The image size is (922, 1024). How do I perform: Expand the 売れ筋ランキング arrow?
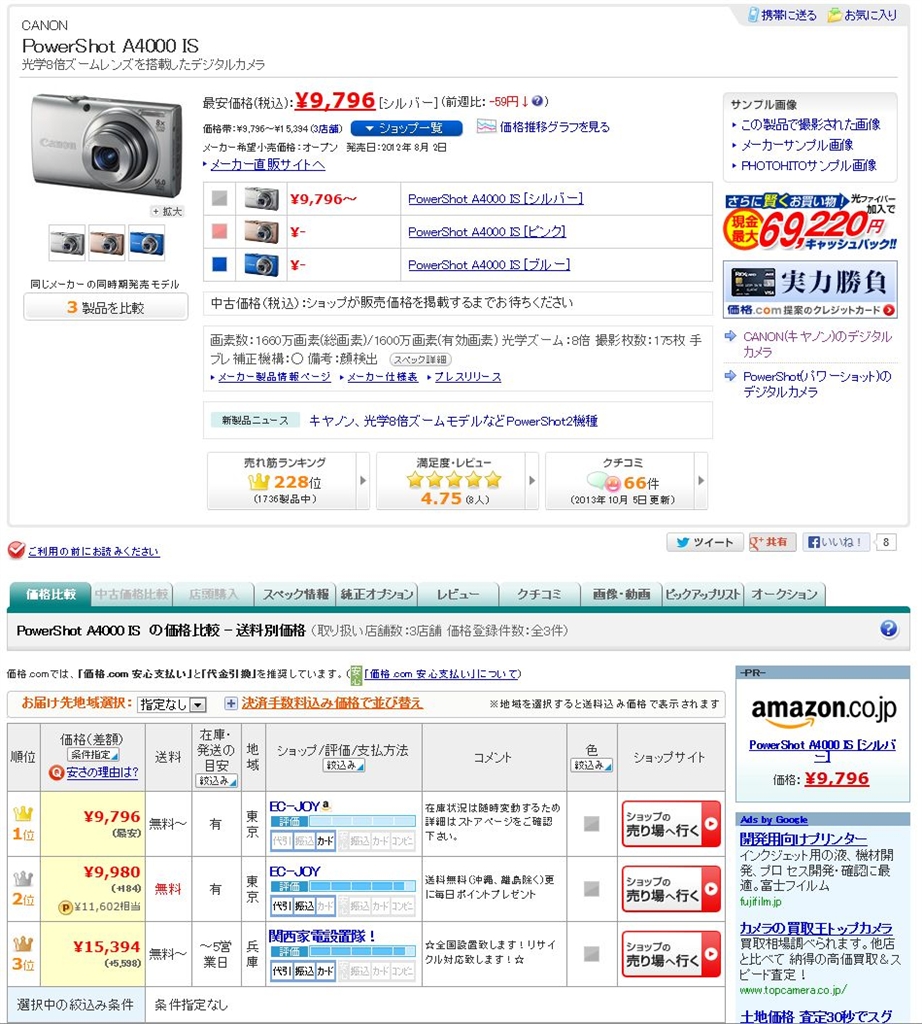363,481
